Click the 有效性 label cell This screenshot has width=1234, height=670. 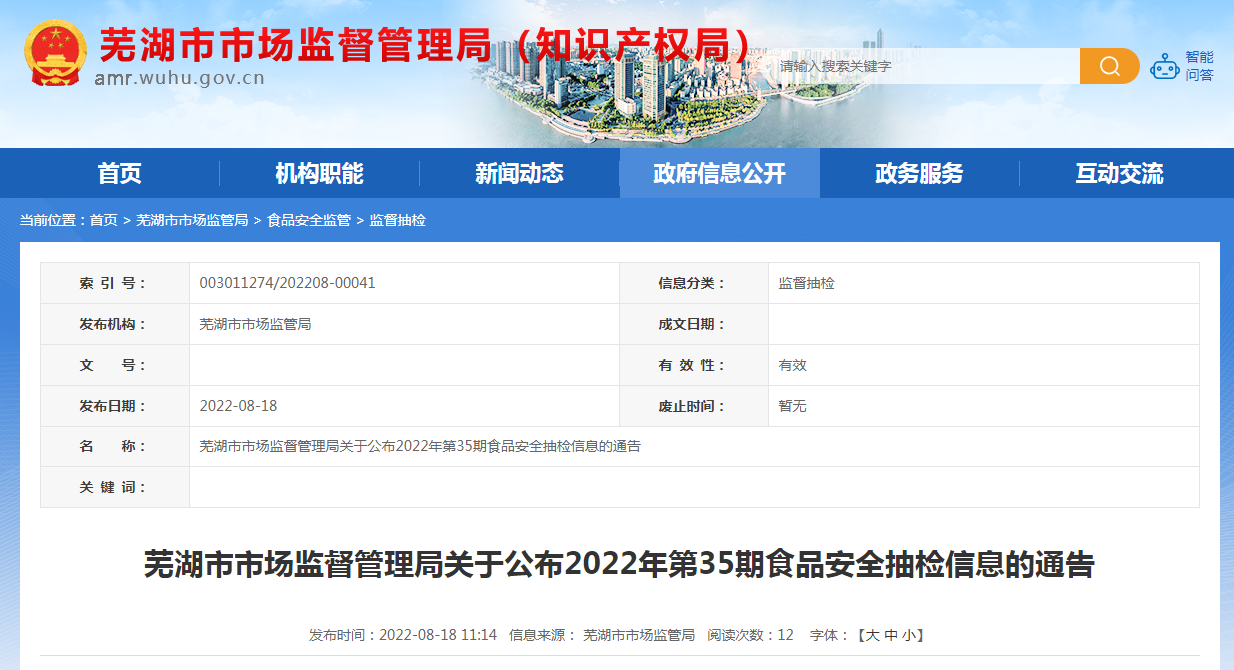pyautogui.click(x=694, y=365)
